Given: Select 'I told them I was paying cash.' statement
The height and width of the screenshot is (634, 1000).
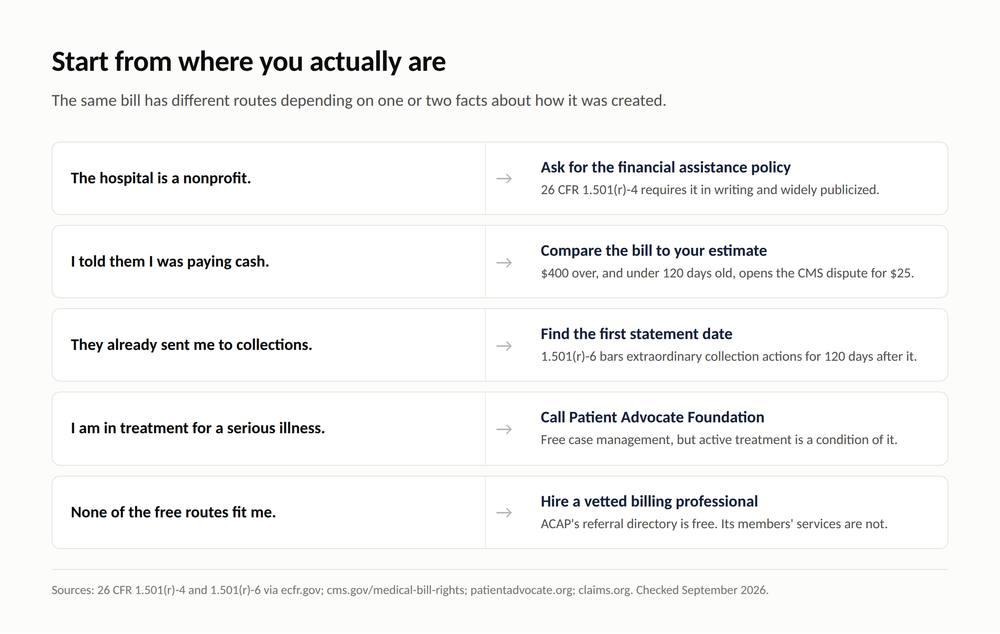Looking at the screenshot, I should coord(170,262).
